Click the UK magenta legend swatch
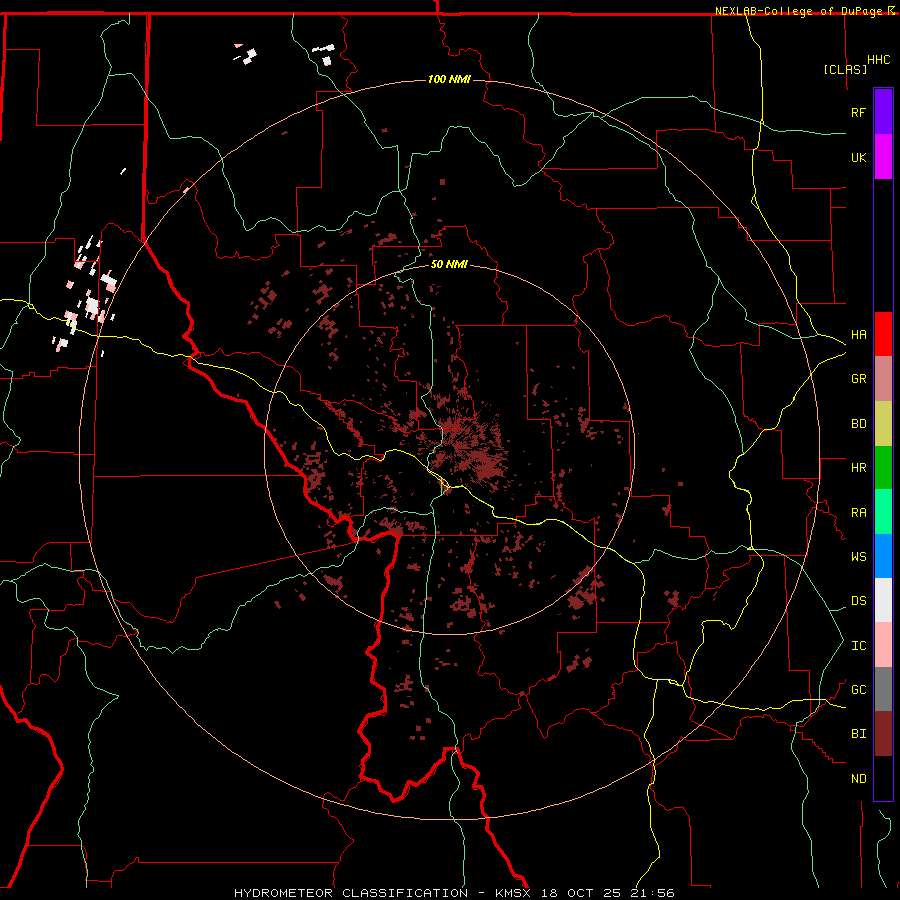The width and height of the screenshot is (900, 900). [x=883, y=157]
